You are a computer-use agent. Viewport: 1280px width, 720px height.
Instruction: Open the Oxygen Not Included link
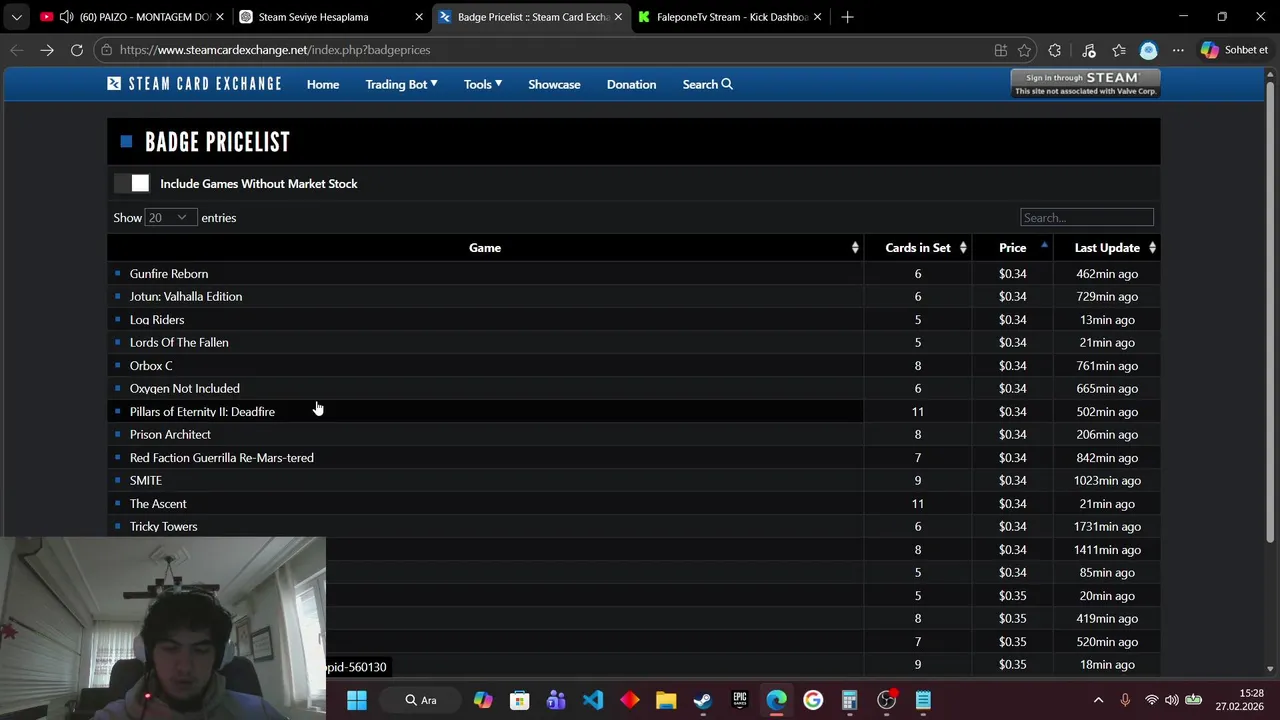185,388
